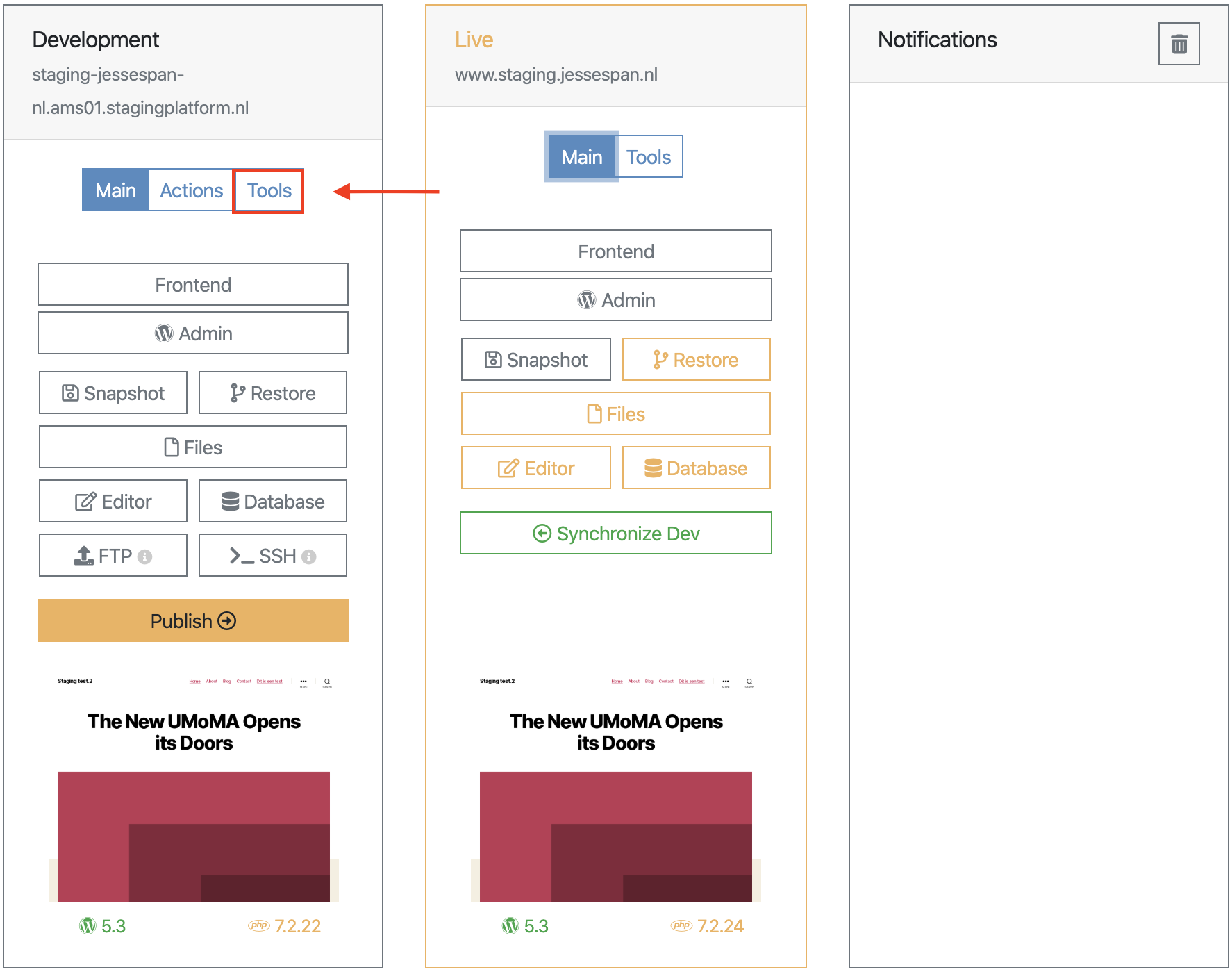Create a Development Snapshot
Viewport: 1232px width, 974px height.
pyautogui.click(x=113, y=393)
